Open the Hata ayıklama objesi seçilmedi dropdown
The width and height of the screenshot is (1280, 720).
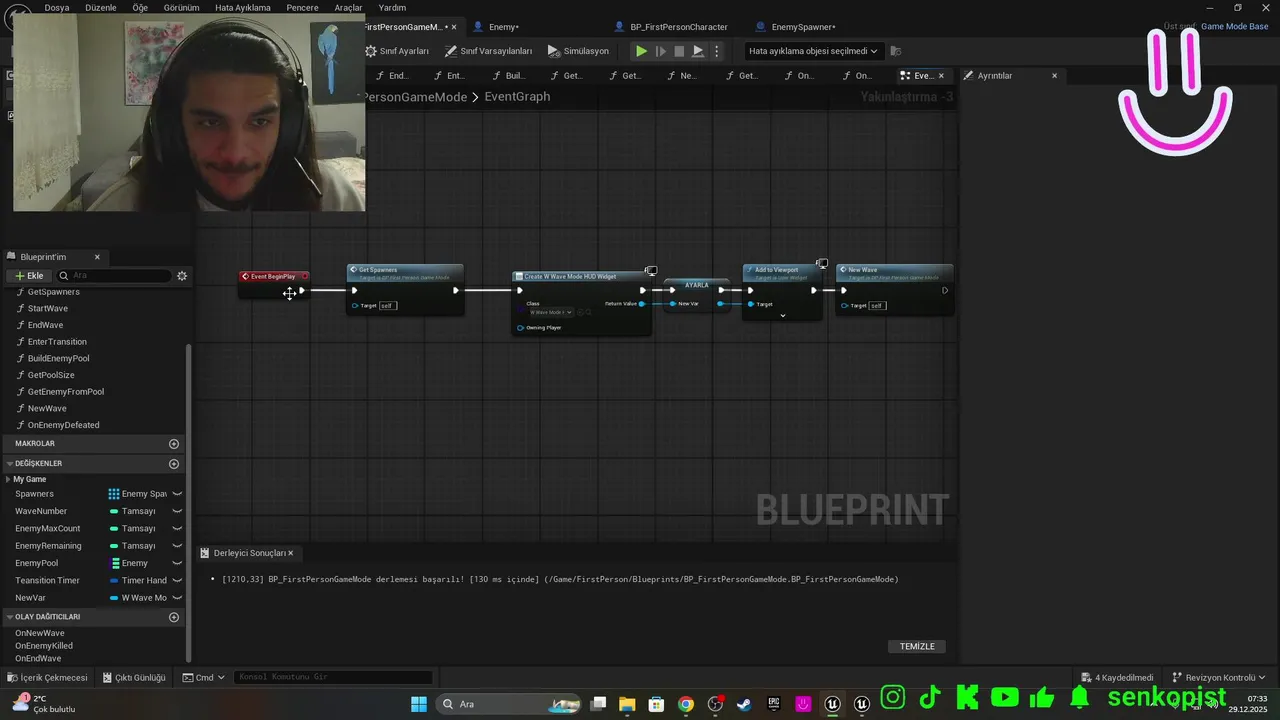[813, 51]
